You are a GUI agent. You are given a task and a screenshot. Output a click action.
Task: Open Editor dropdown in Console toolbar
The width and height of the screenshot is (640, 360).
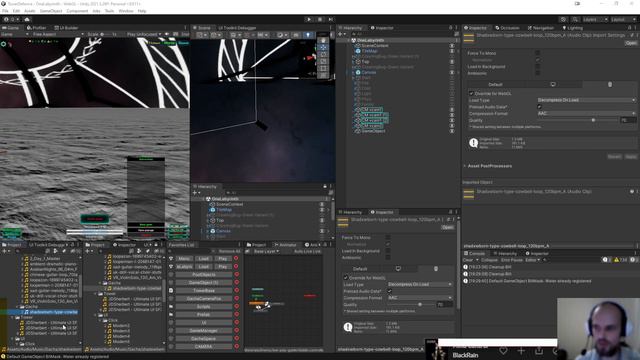(532, 260)
